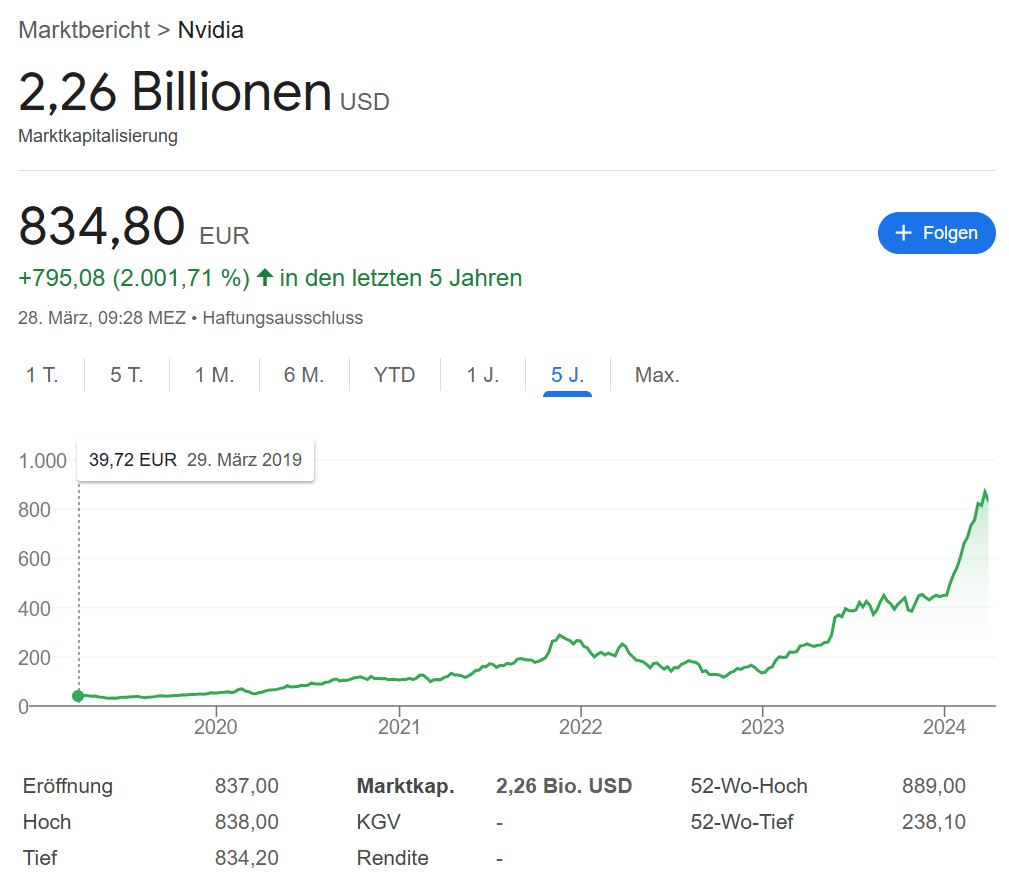Viewport: 1009px width, 879px height.
Task: Switch to 1 M. chart range
Action: point(214,375)
